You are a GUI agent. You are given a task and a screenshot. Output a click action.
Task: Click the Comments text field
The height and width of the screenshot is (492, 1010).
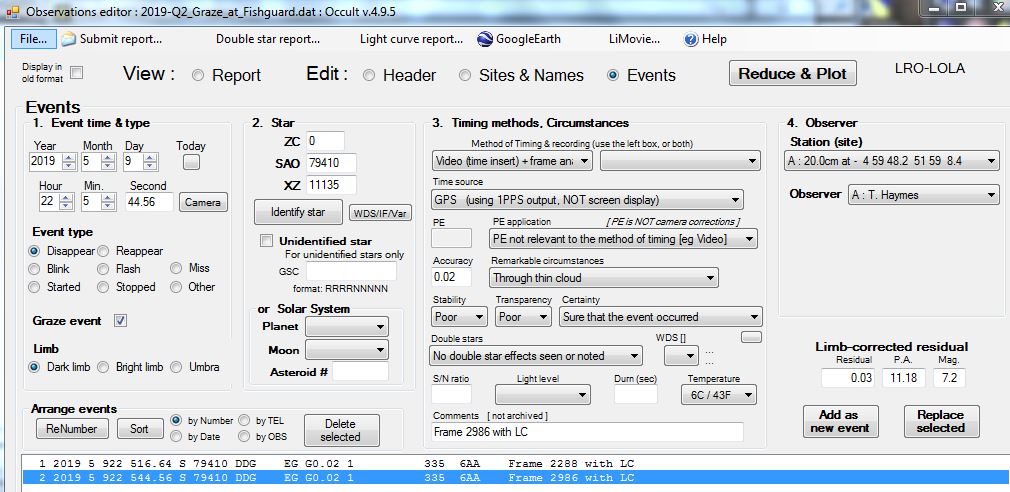[588, 432]
